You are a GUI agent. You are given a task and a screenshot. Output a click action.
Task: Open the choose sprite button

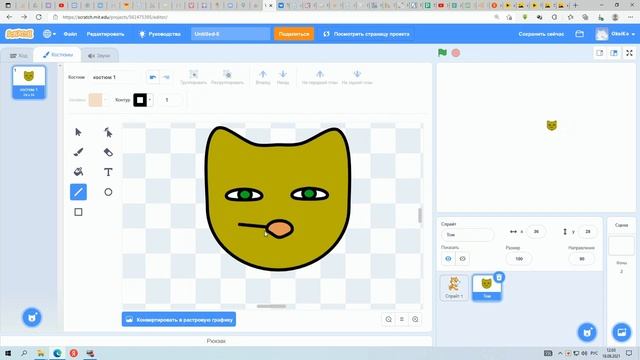[587, 332]
